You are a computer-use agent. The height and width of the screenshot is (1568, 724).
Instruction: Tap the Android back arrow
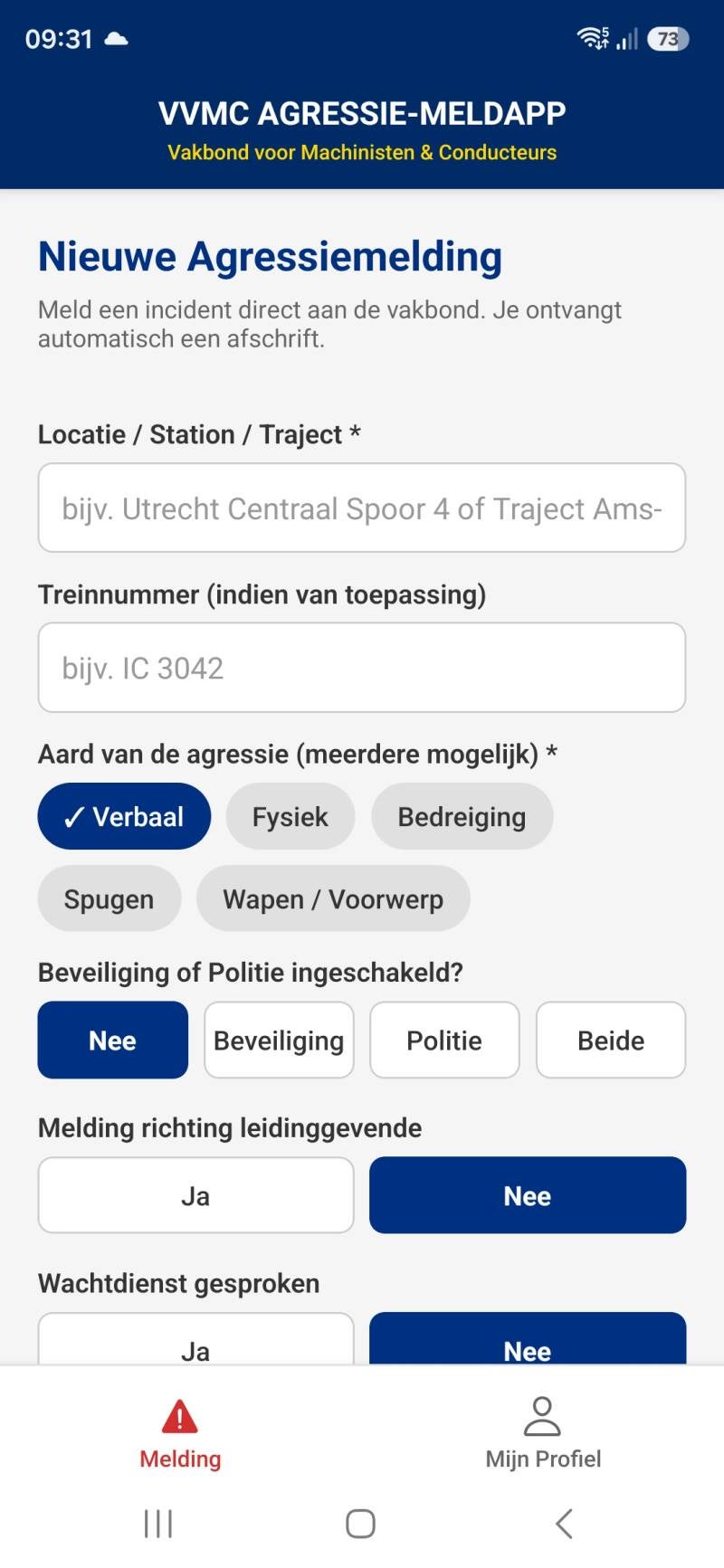[564, 1524]
